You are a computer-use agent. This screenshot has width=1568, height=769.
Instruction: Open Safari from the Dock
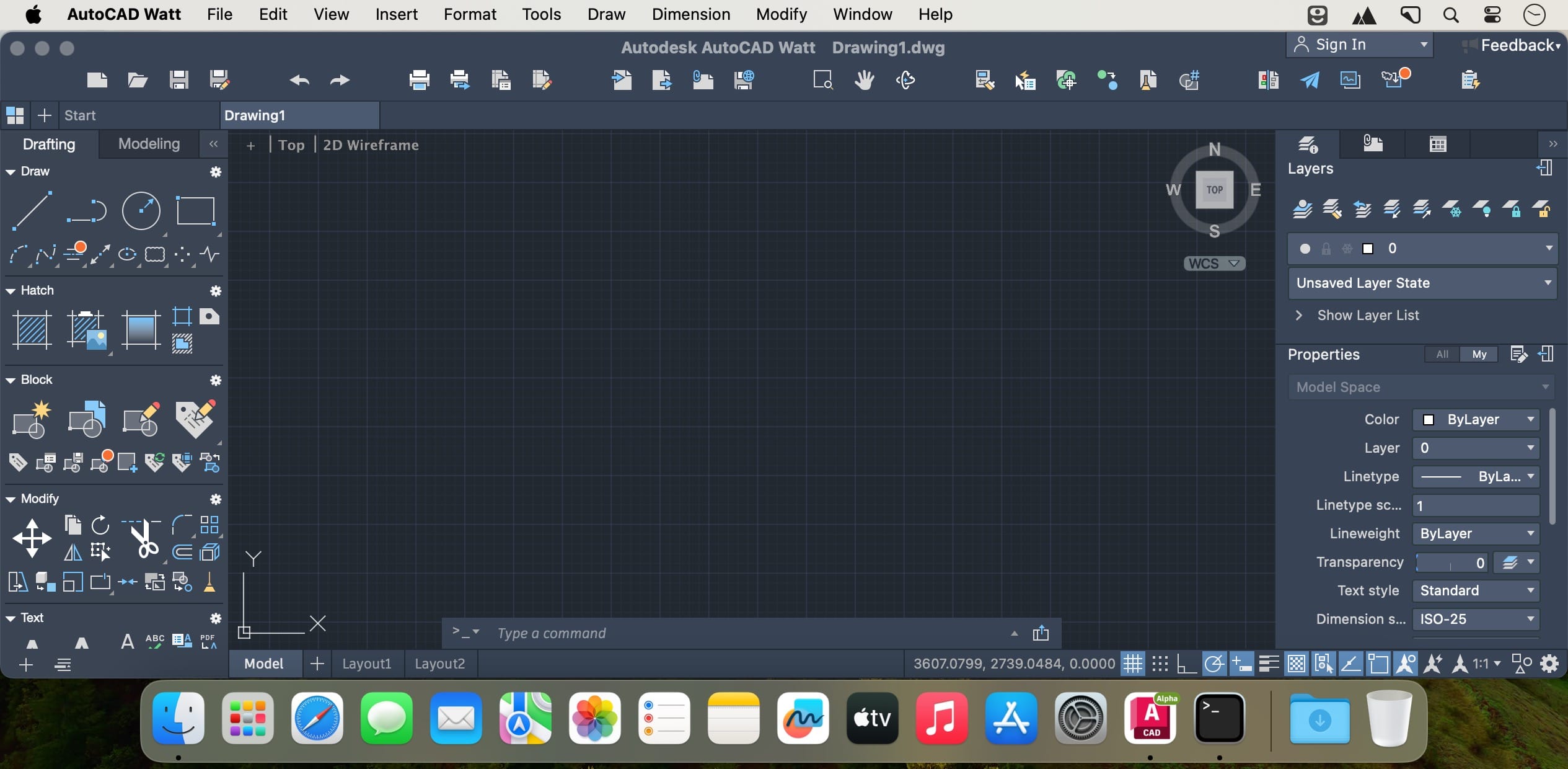(317, 718)
